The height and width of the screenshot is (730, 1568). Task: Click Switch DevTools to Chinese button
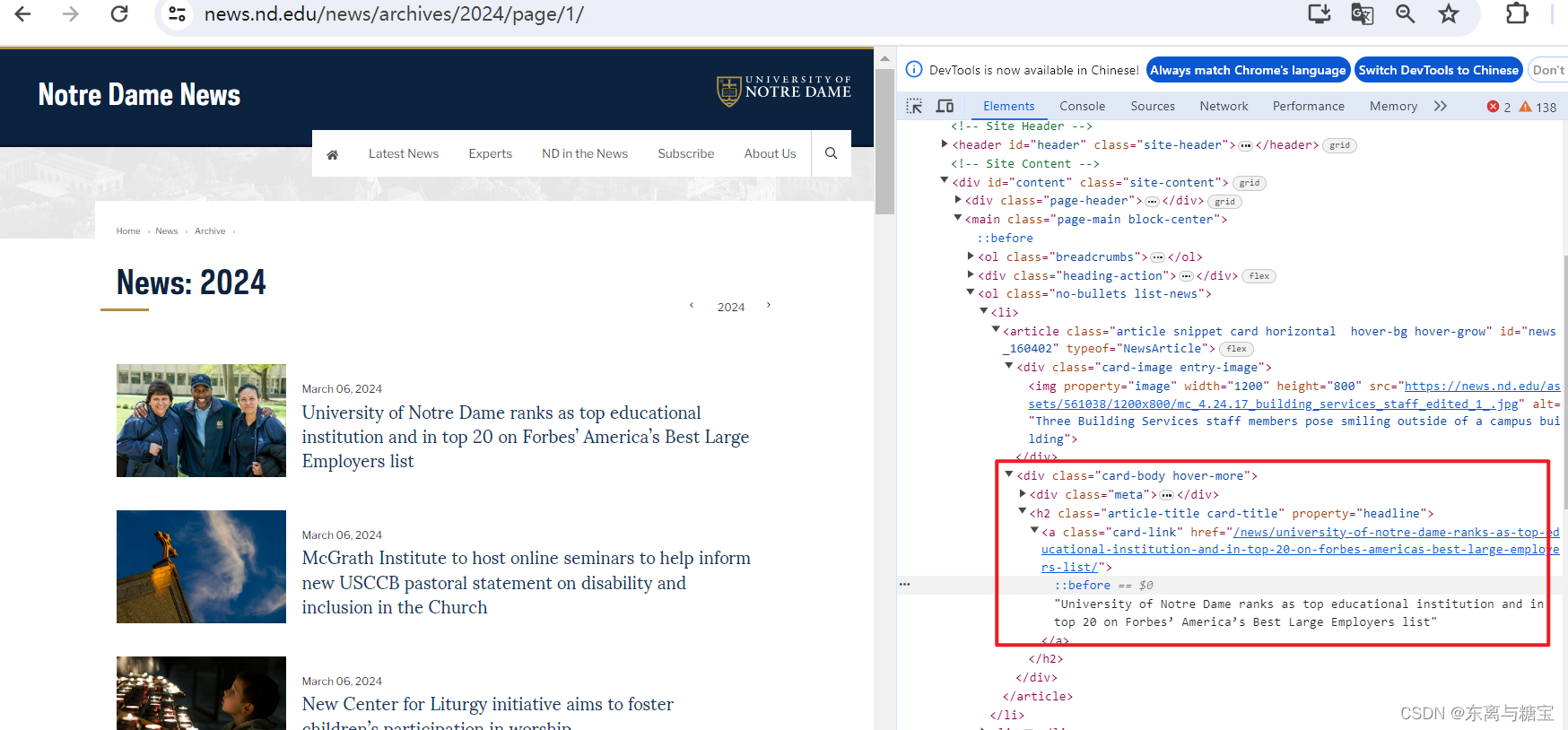point(1438,70)
